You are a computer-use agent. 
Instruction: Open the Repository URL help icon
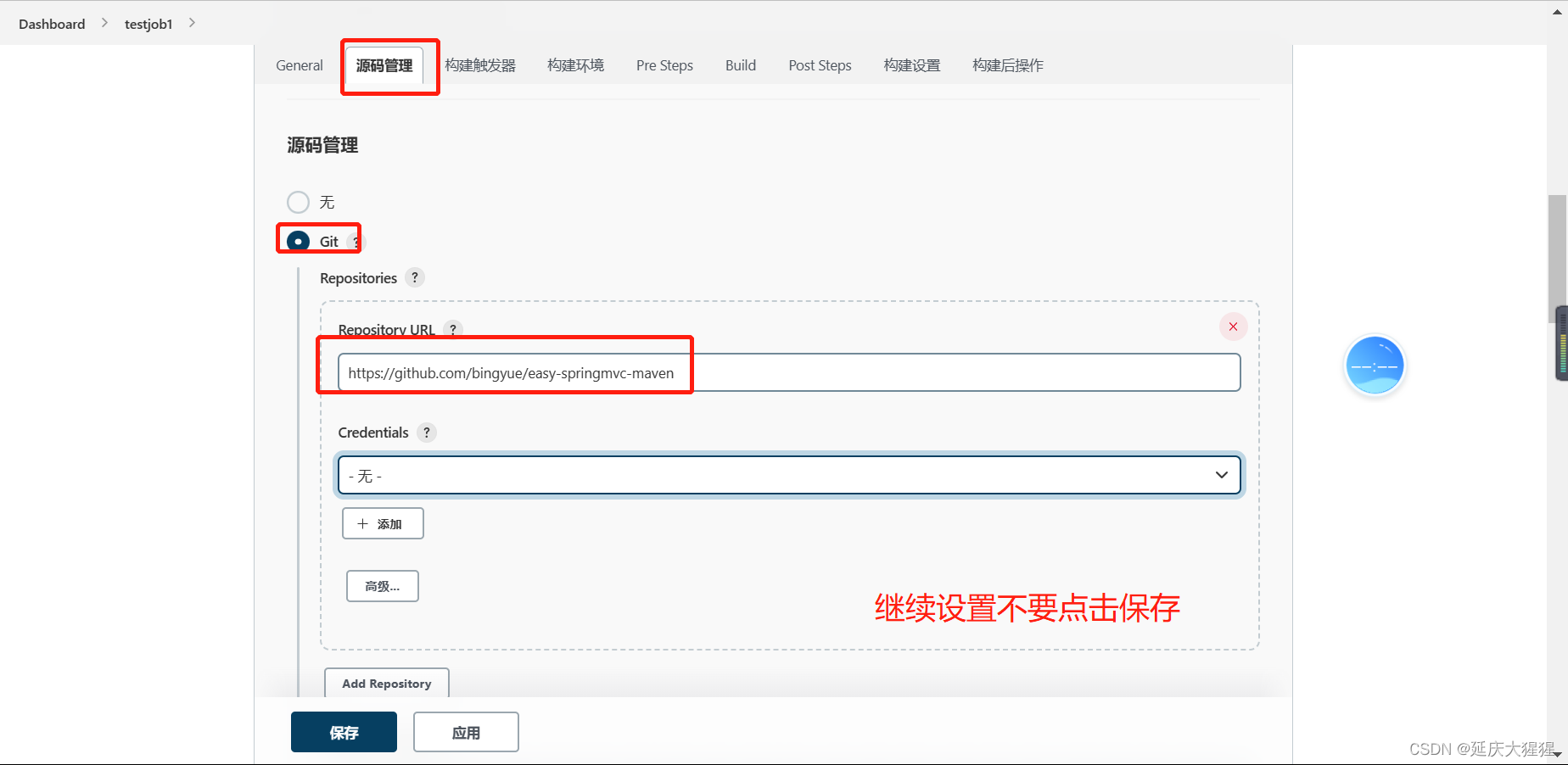[x=453, y=330]
